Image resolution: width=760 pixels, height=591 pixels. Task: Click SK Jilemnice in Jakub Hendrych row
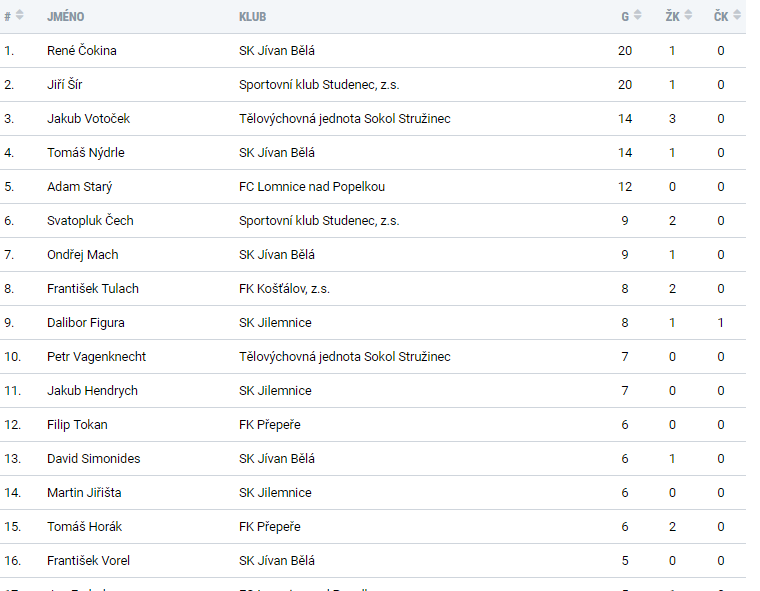coord(275,391)
